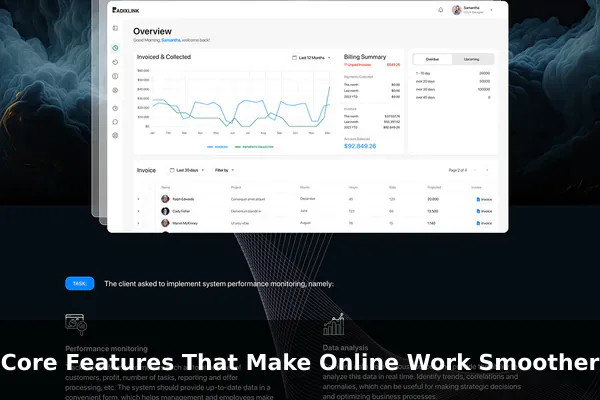The height and width of the screenshot is (400, 600).
Task: Open the eye icon in sidebar
Action: [115, 90]
